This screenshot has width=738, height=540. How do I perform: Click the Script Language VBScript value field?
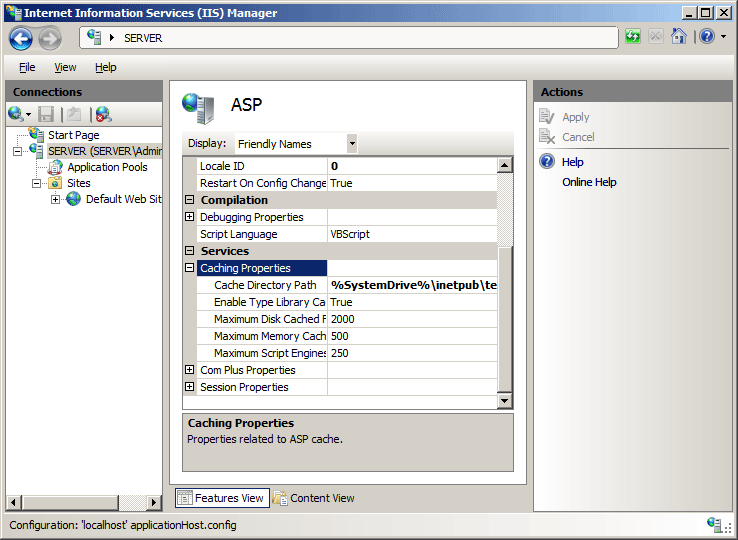point(410,234)
